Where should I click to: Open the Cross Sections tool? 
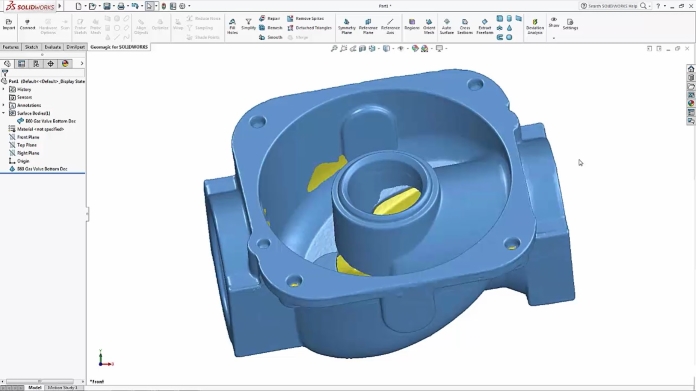[x=465, y=27]
